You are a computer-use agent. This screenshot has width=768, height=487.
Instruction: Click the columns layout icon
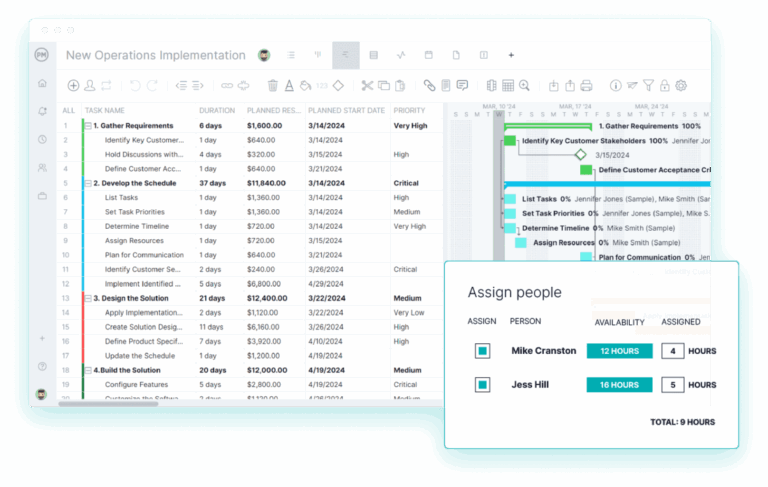[x=492, y=86]
